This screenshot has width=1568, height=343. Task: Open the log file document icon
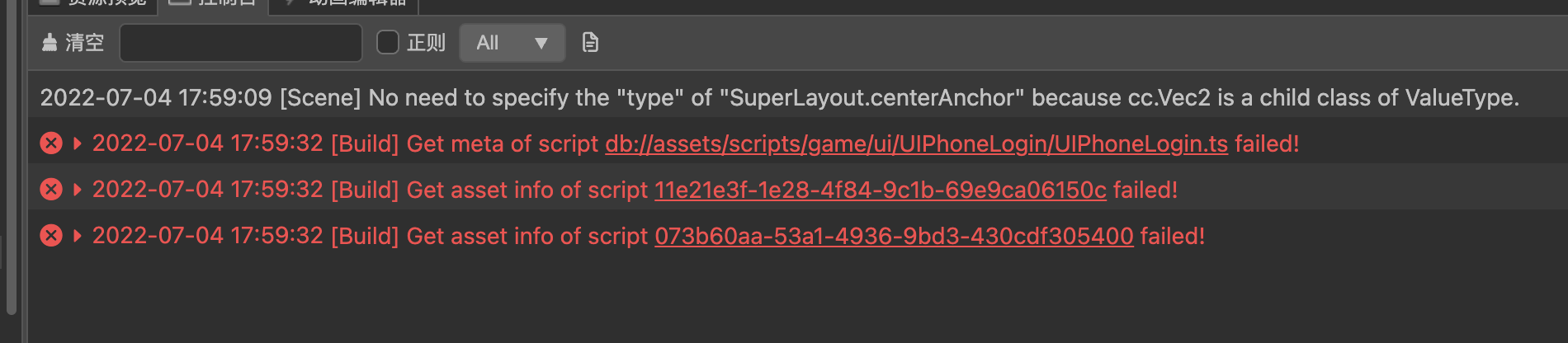pos(590,43)
